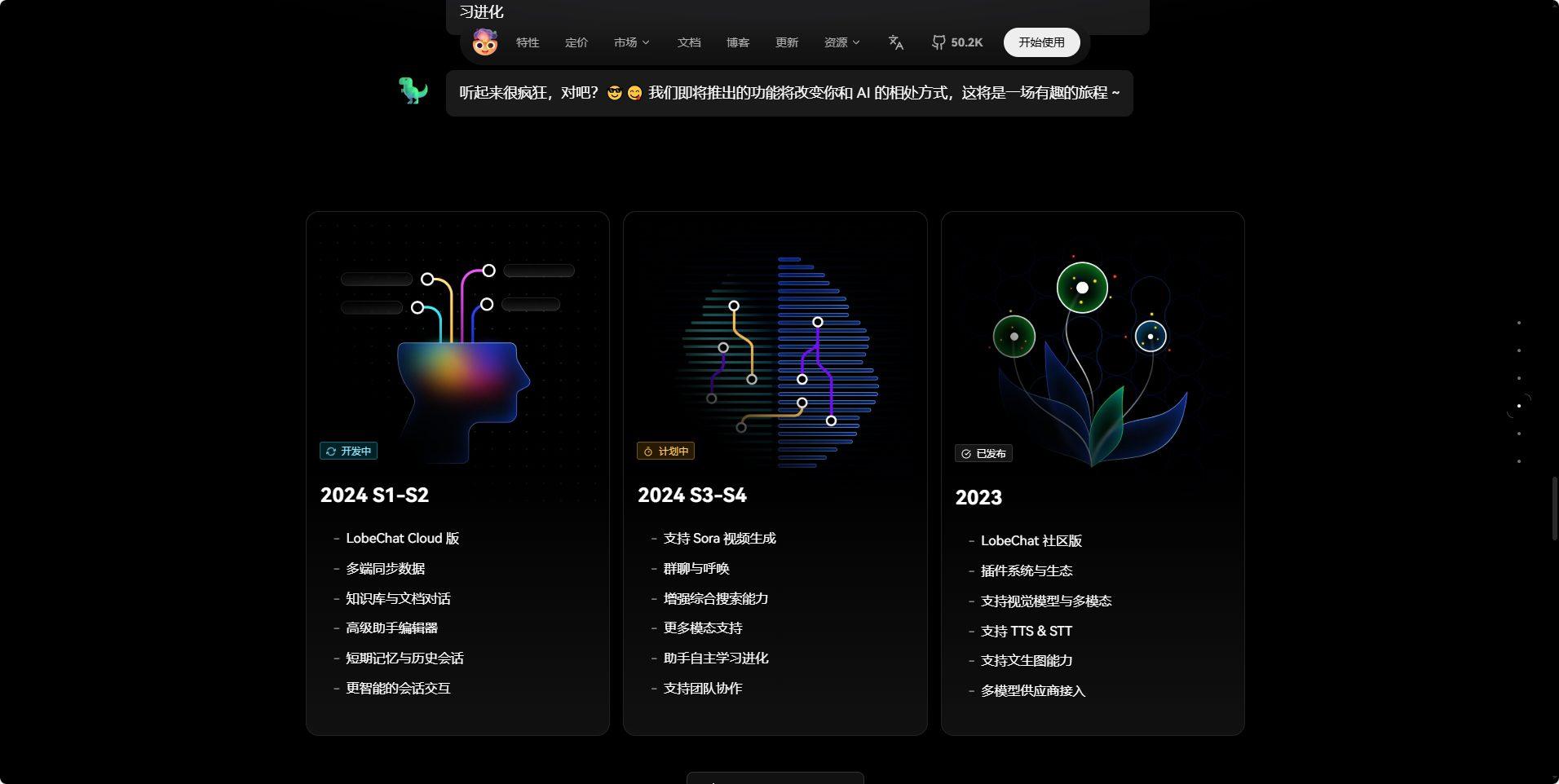Click the 已发布 status tag

tap(983, 453)
